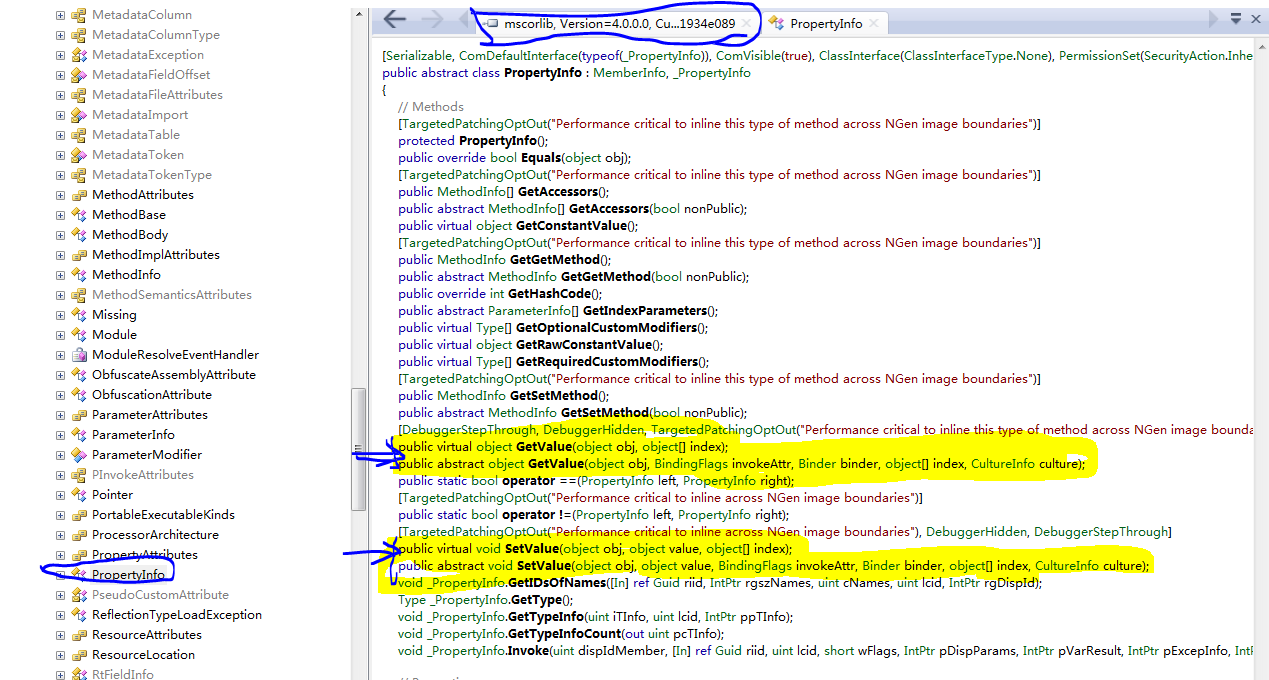Select the PseudoCustomAttribute tree row
This screenshot has width=1269, height=680.
(x=160, y=595)
